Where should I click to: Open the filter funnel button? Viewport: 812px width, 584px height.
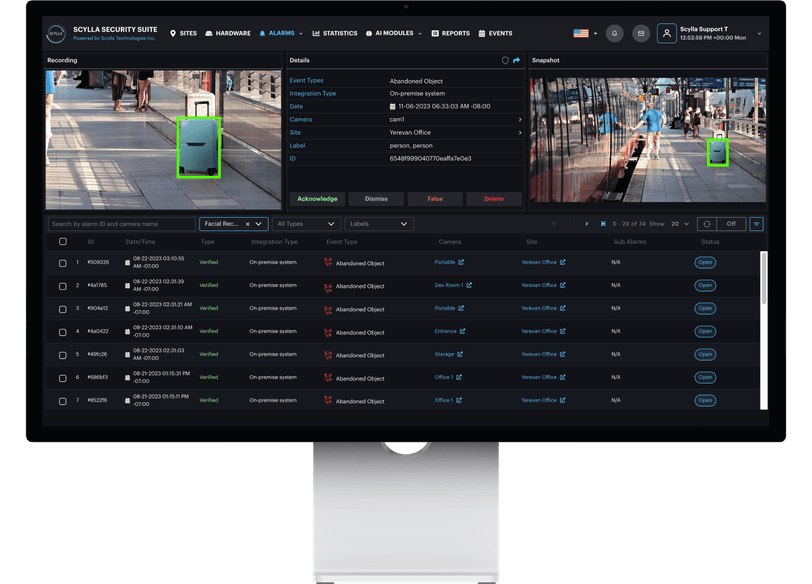click(757, 224)
